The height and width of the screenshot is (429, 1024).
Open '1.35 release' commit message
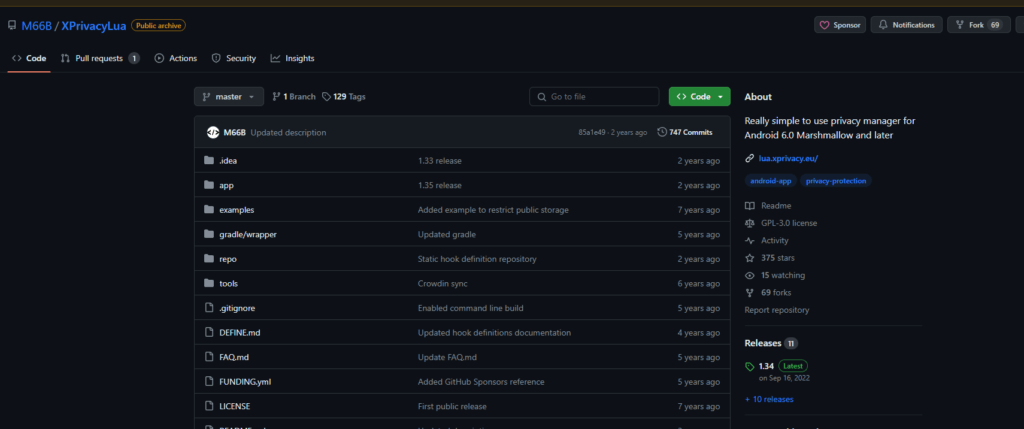(x=440, y=185)
